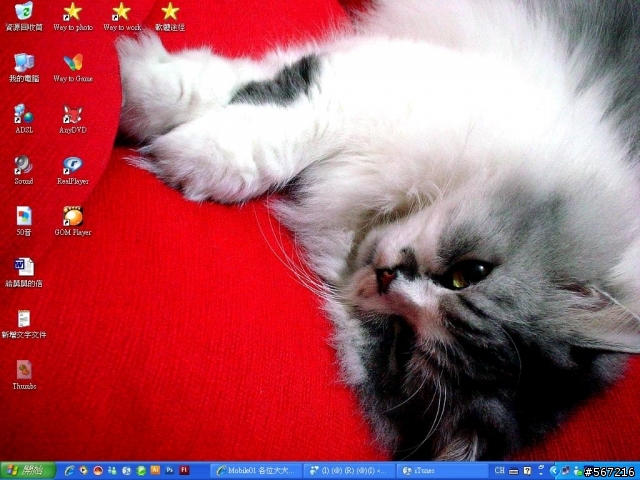Select the Way to work shortcut

coord(122,16)
